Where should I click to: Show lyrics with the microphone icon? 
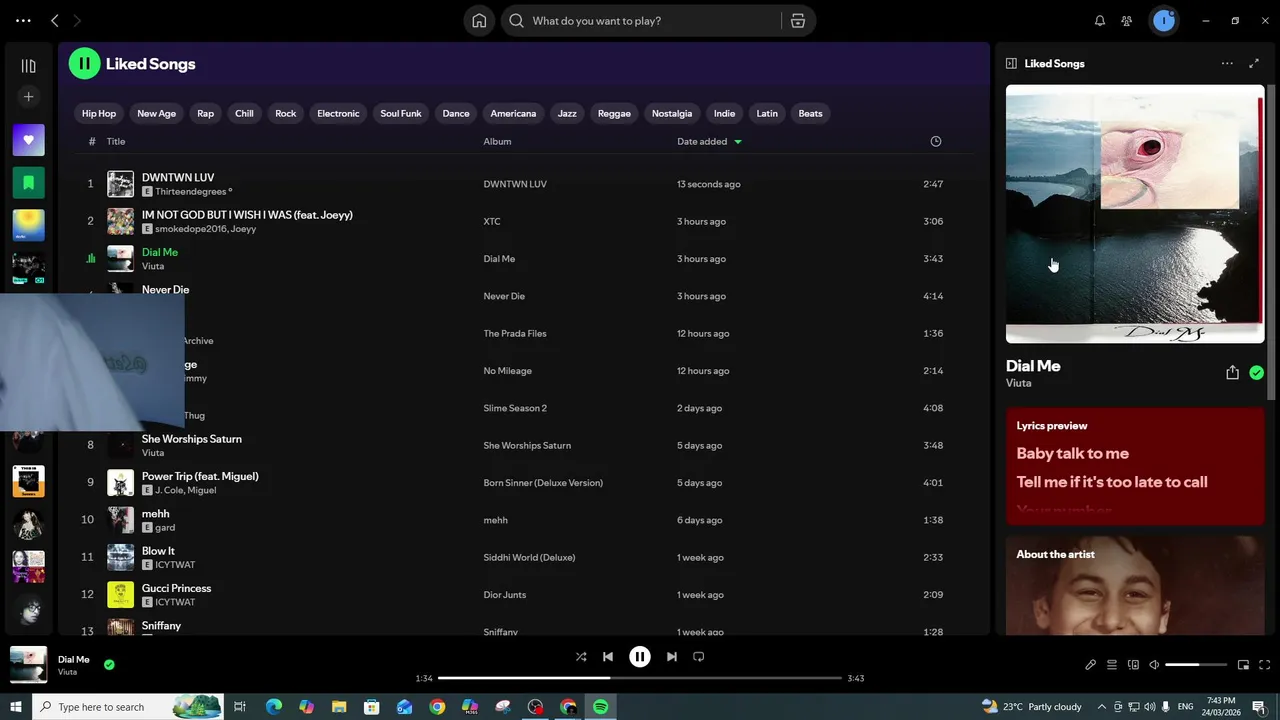coord(1090,665)
